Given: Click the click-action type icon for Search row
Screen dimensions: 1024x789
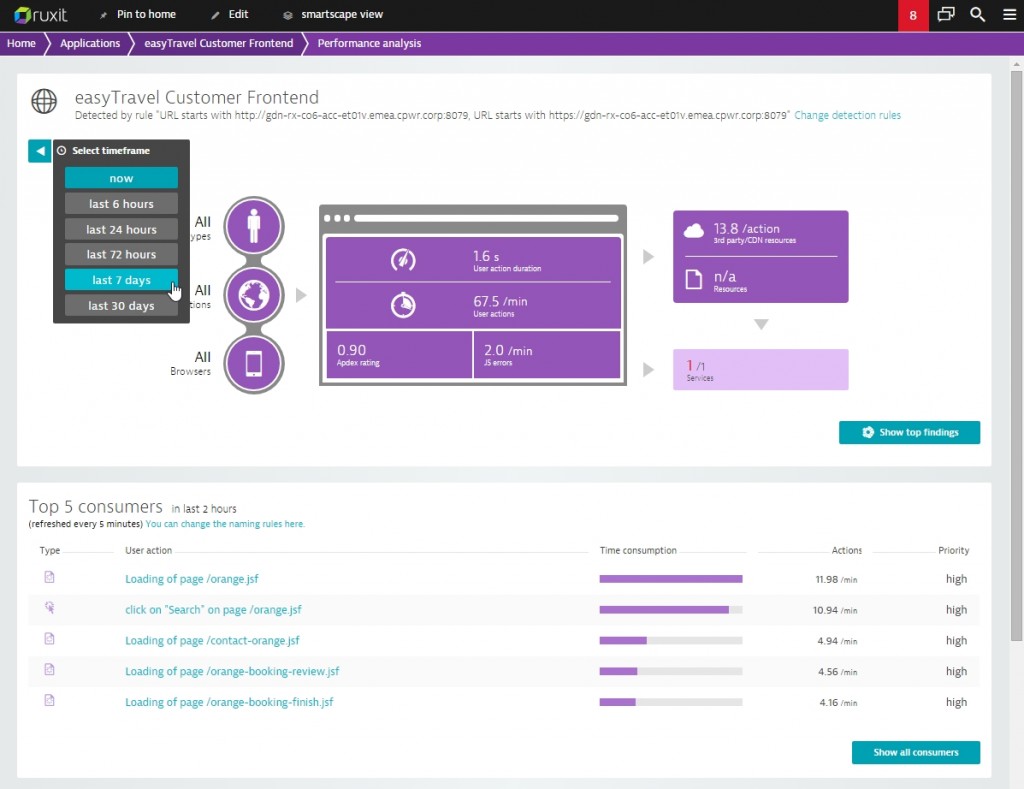Looking at the screenshot, I should click(x=50, y=608).
